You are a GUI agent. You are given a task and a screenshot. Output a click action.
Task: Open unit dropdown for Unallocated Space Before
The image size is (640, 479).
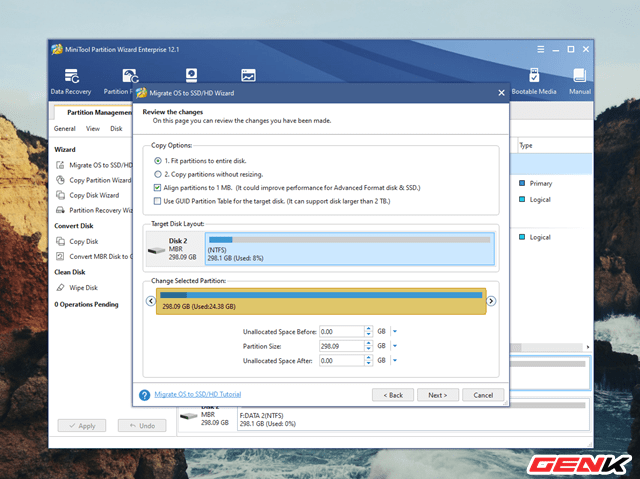pos(395,331)
